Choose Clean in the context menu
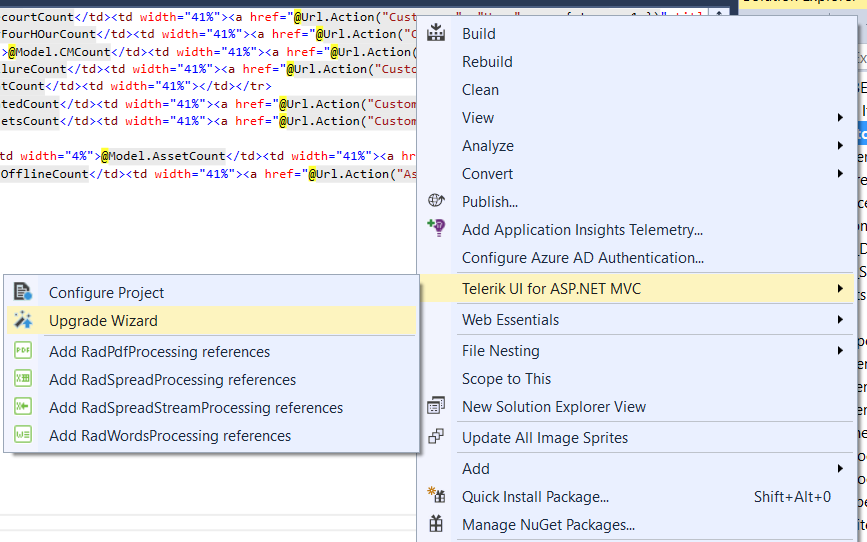The height and width of the screenshot is (542, 867). tap(480, 89)
